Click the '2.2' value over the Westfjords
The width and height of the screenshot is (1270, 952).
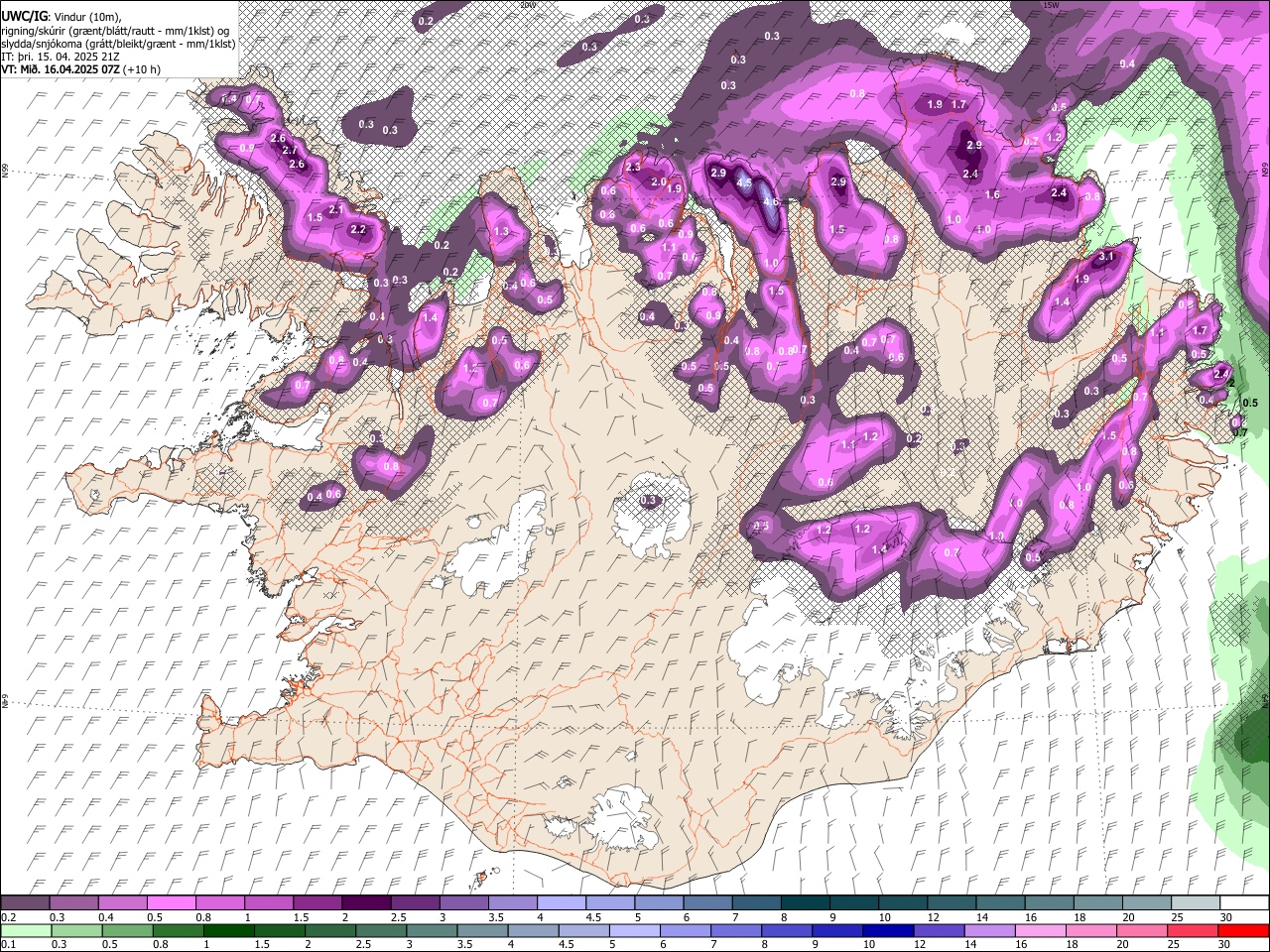[358, 229]
